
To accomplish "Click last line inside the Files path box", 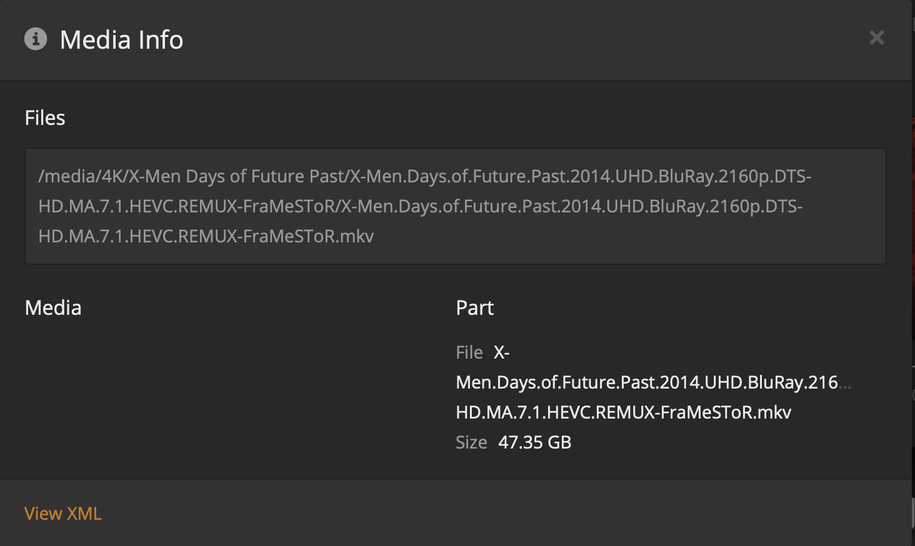I will 206,236.
